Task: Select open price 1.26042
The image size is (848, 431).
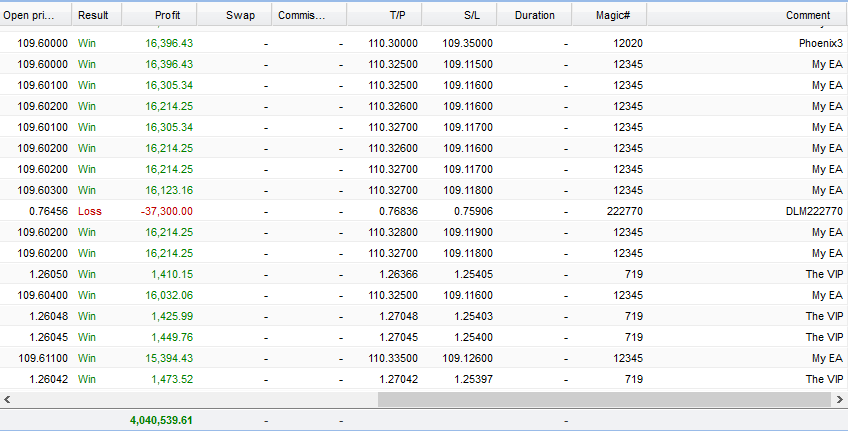Action: coord(49,380)
